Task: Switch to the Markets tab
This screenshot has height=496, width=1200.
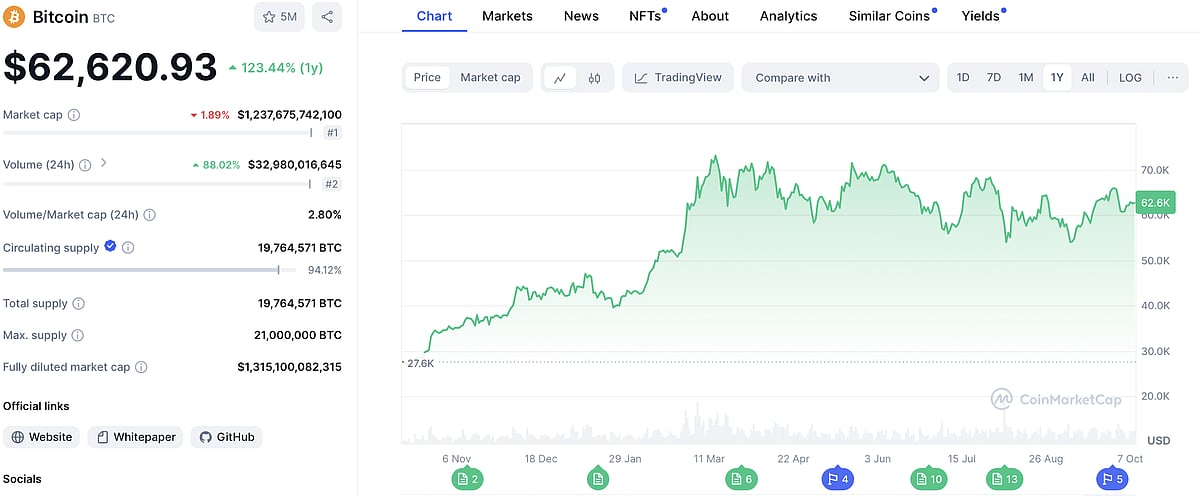Action: [x=507, y=16]
